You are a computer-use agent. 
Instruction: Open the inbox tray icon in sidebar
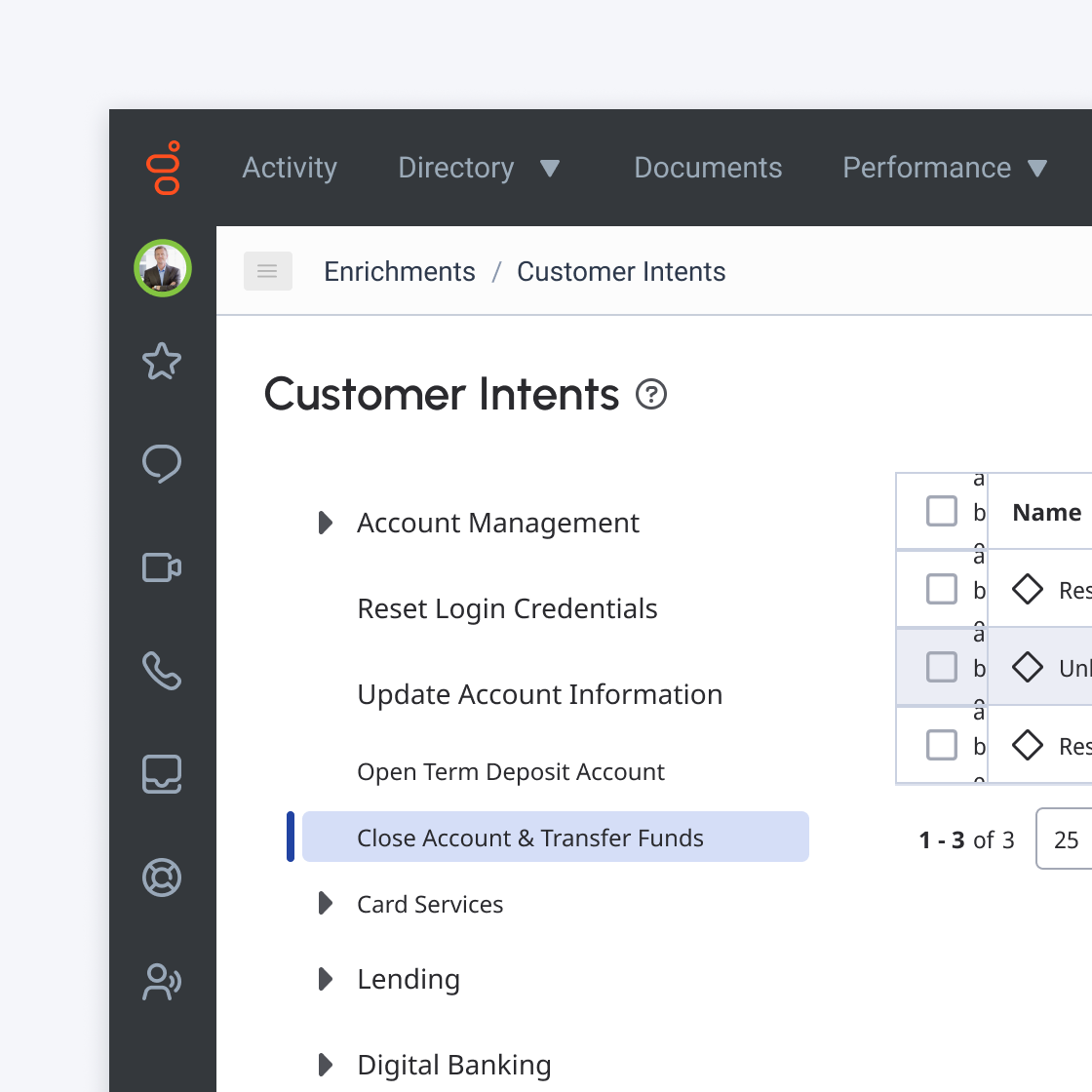[162, 774]
